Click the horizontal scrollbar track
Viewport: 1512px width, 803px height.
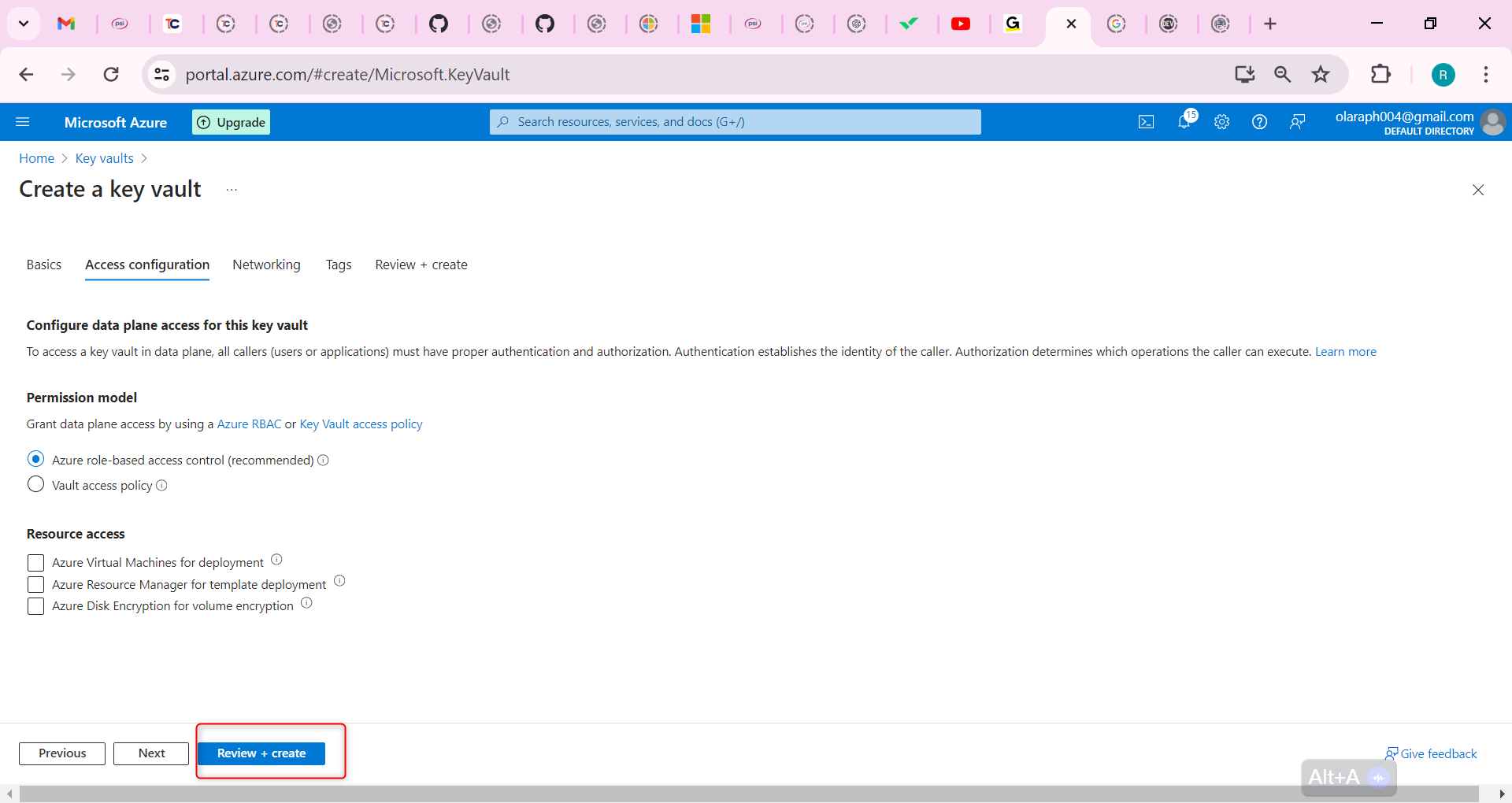pos(748,794)
